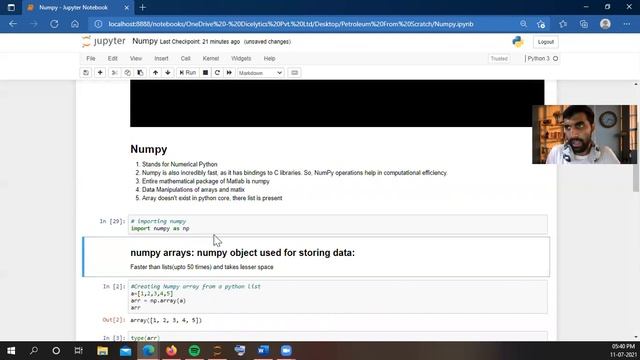Go back in browser

(x=13, y=24)
